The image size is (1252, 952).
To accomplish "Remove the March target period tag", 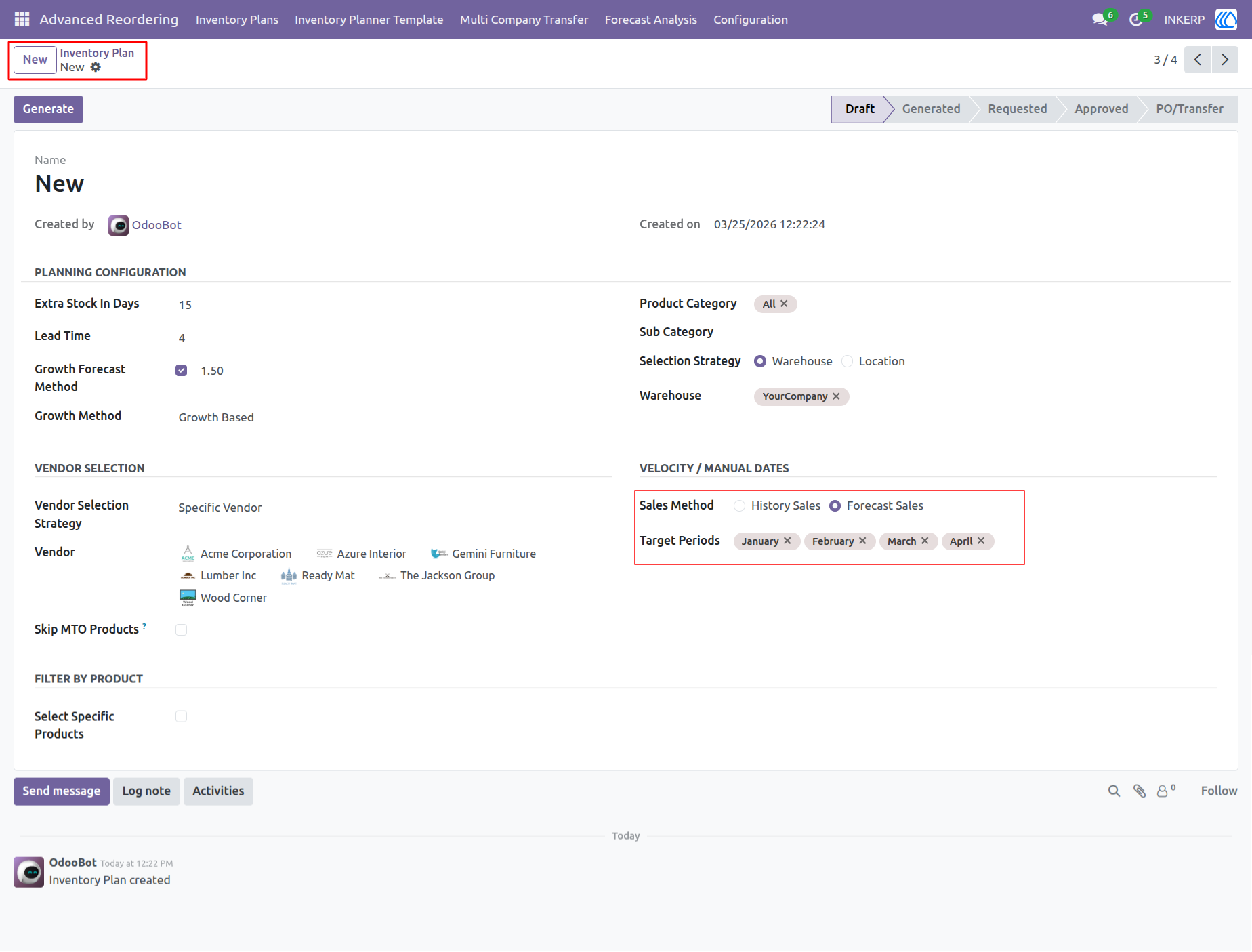I will (925, 541).
